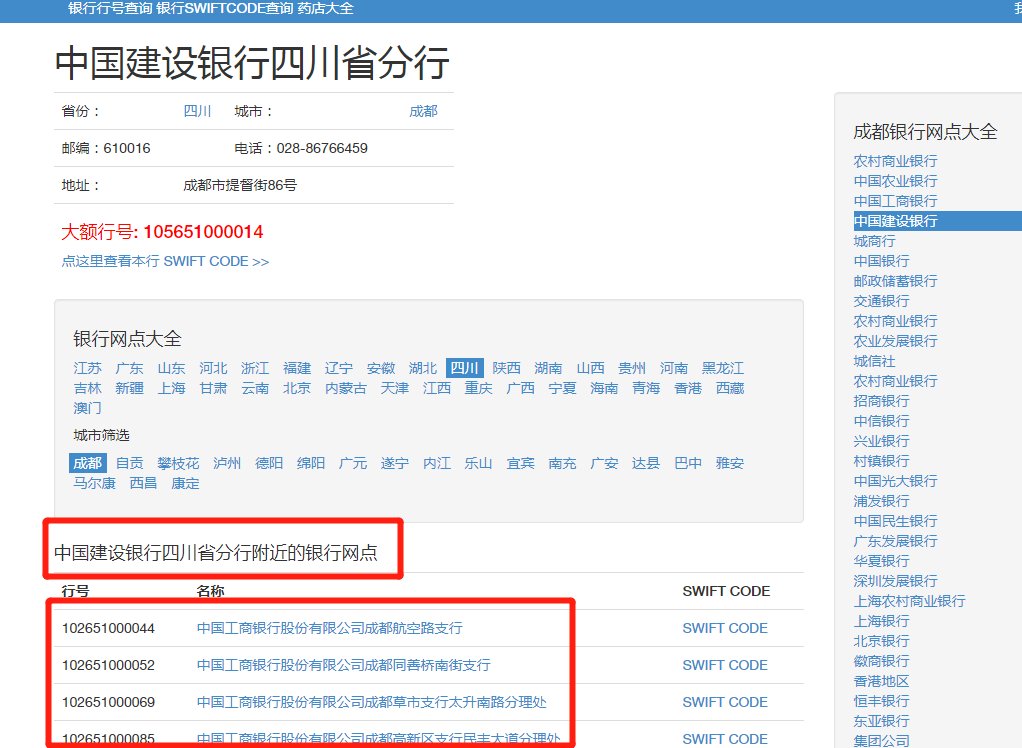Viewport: 1022px width, 748px height.
Task: Open 上海农村商业银行 sidebar link
Action: click(909, 601)
